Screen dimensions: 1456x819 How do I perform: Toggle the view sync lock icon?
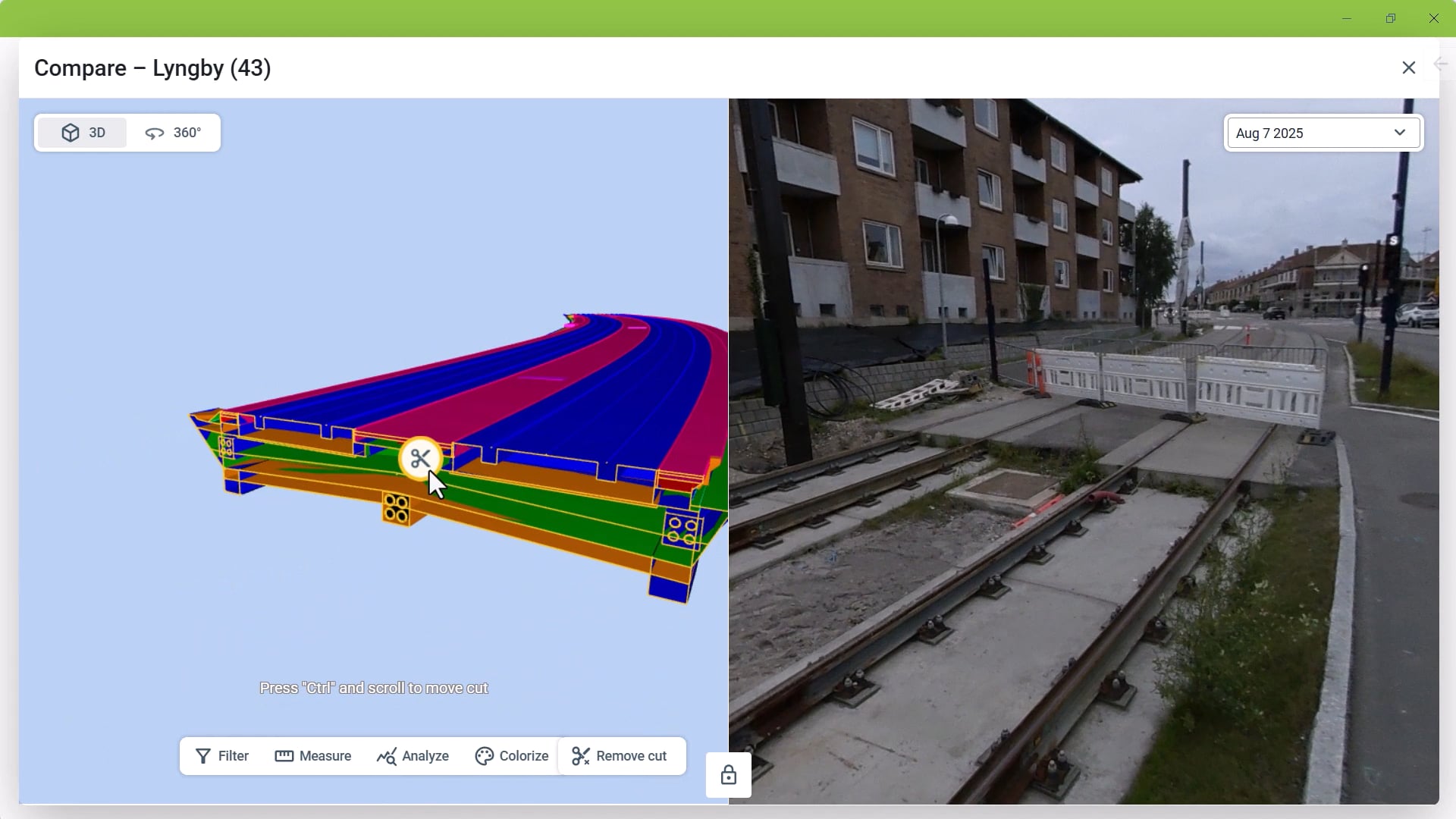point(728,775)
